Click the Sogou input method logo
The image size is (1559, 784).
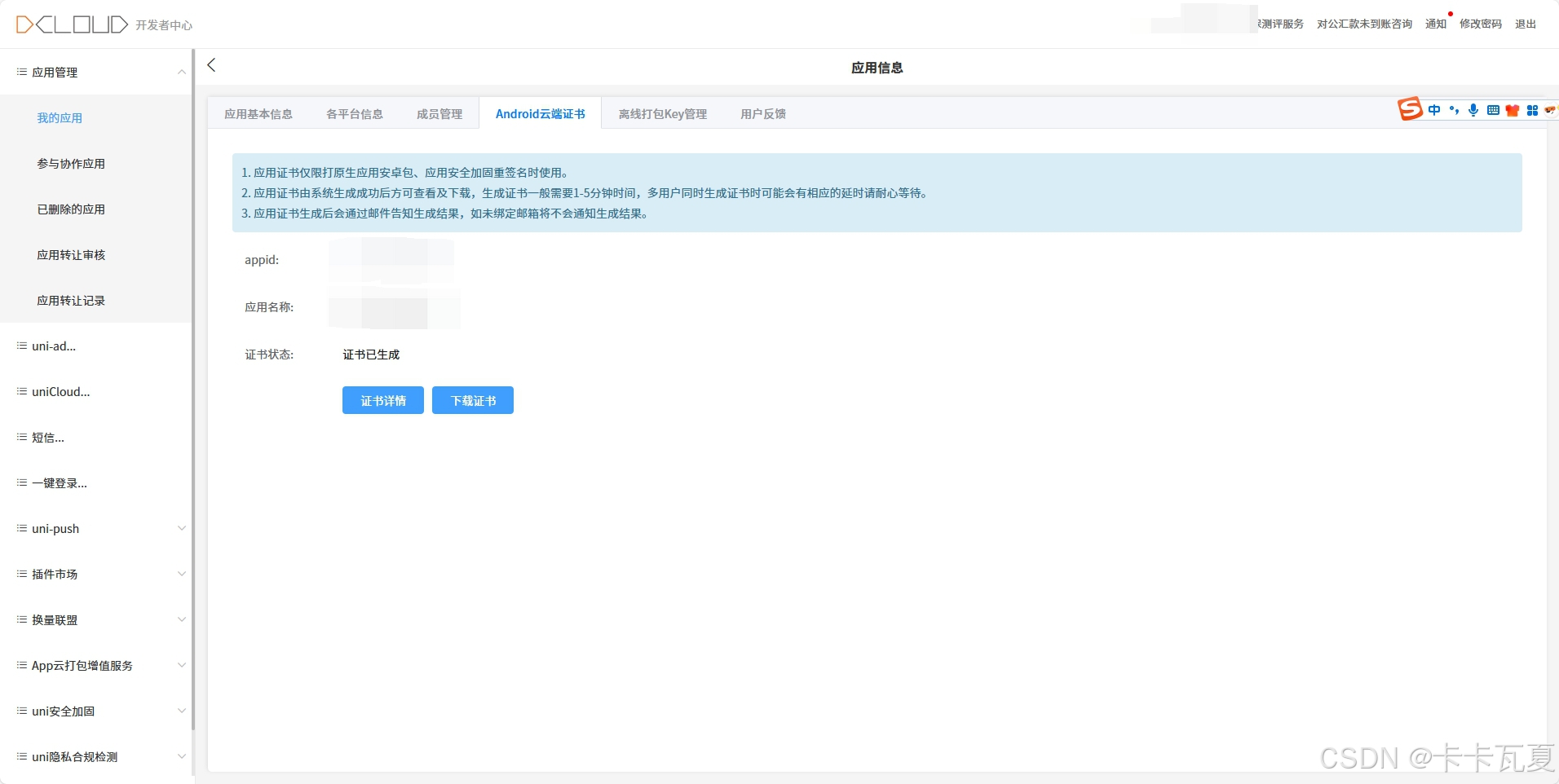click(1411, 109)
